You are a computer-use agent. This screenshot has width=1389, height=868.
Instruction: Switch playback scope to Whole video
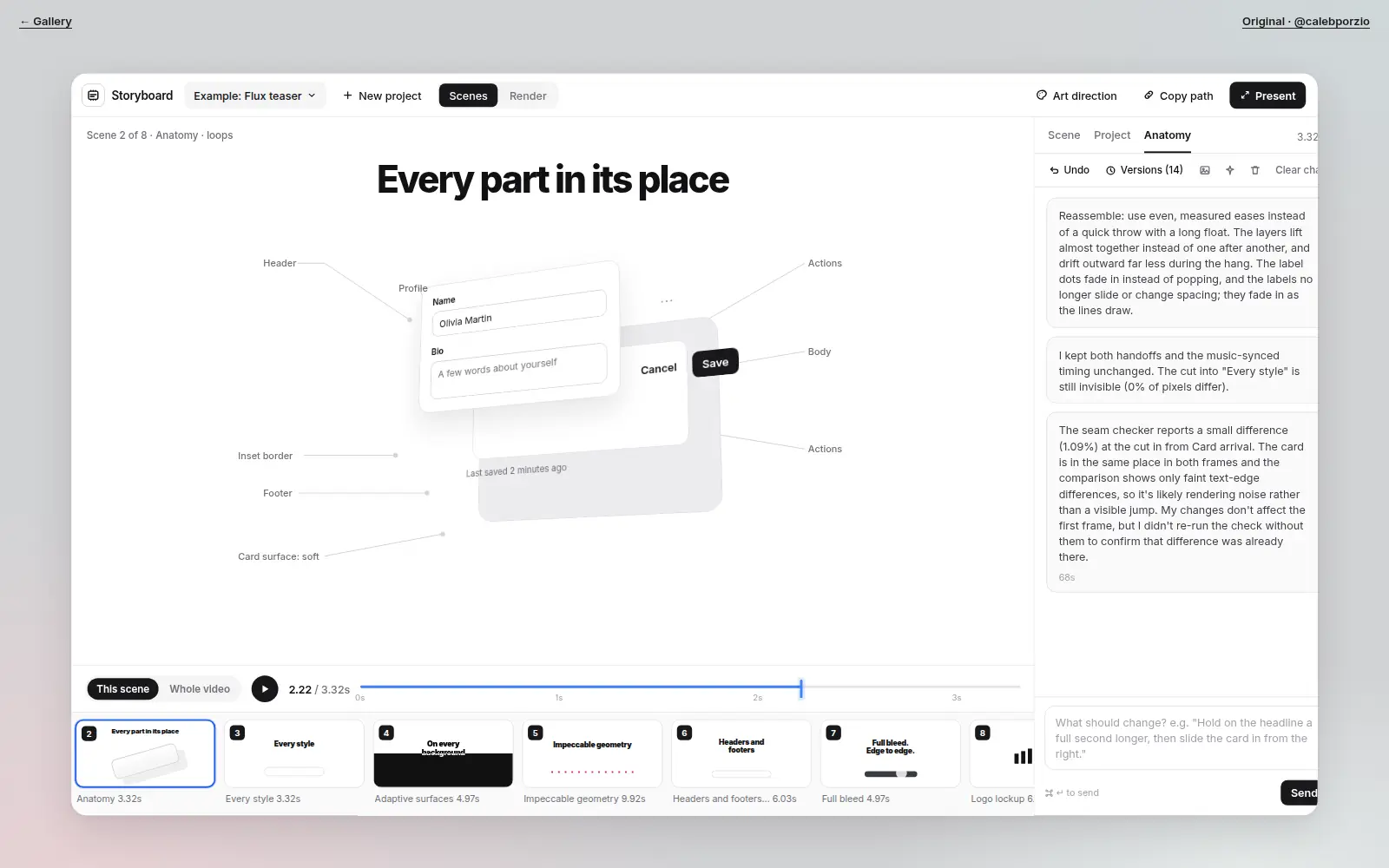click(x=200, y=689)
